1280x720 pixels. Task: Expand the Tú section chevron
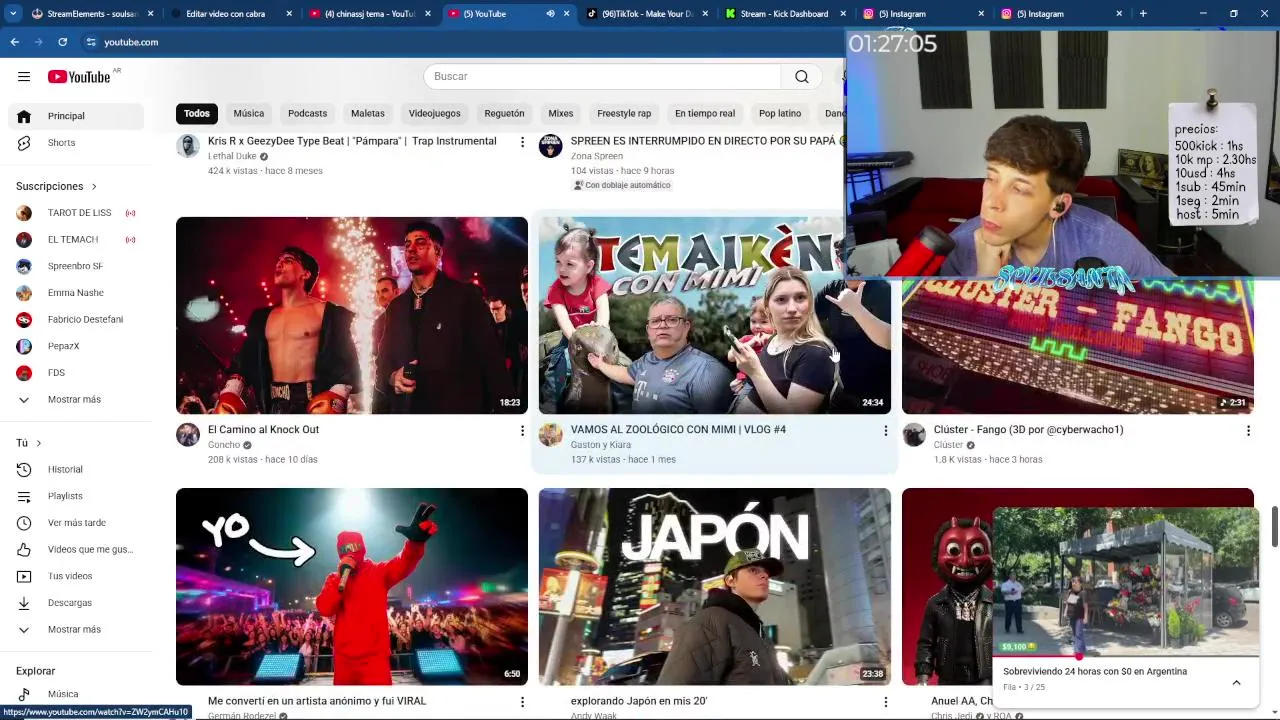tap(39, 443)
